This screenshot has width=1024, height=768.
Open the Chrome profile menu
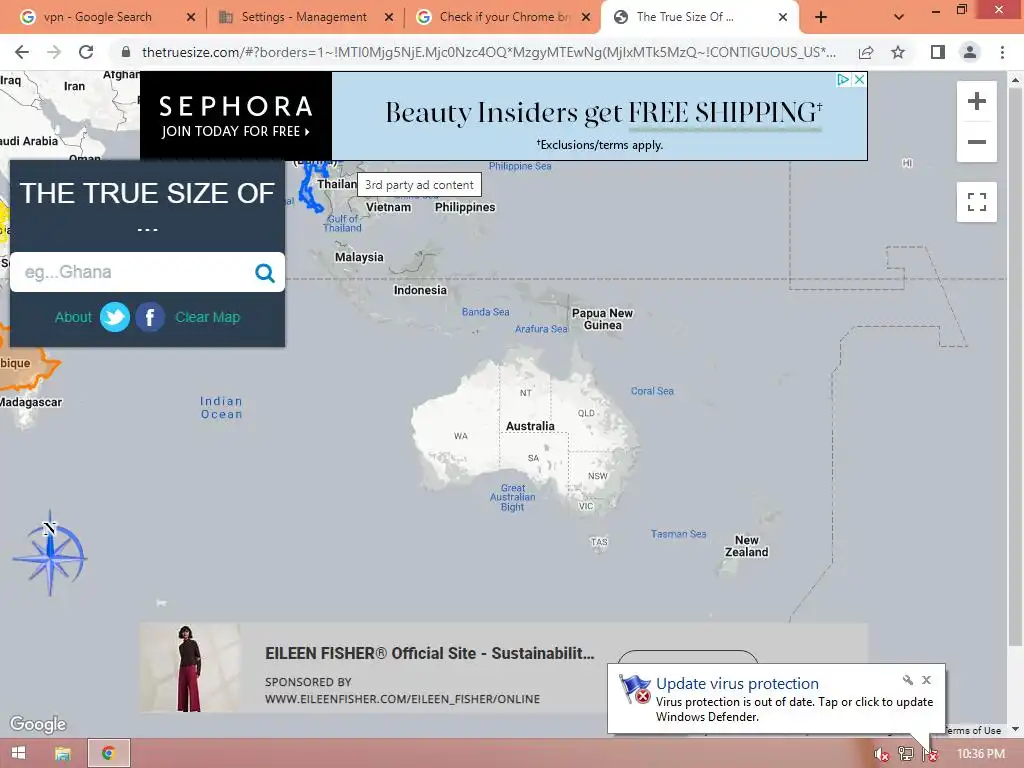click(x=970, y=52)
